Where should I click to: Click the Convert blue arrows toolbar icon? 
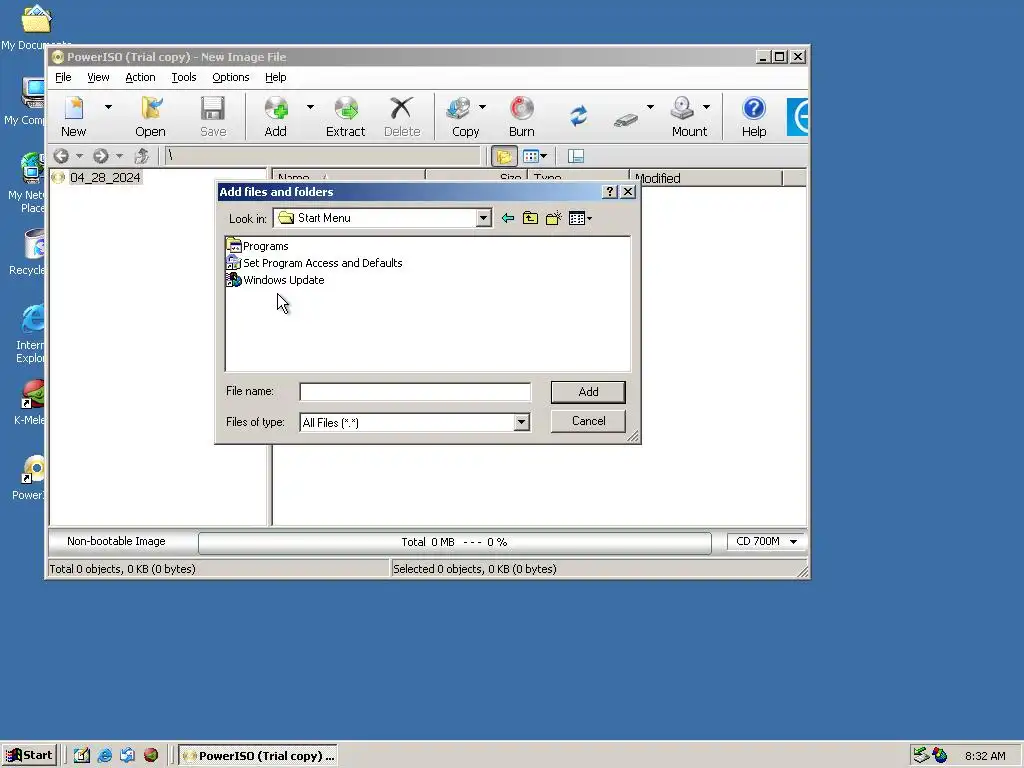[x=579, y=116]
